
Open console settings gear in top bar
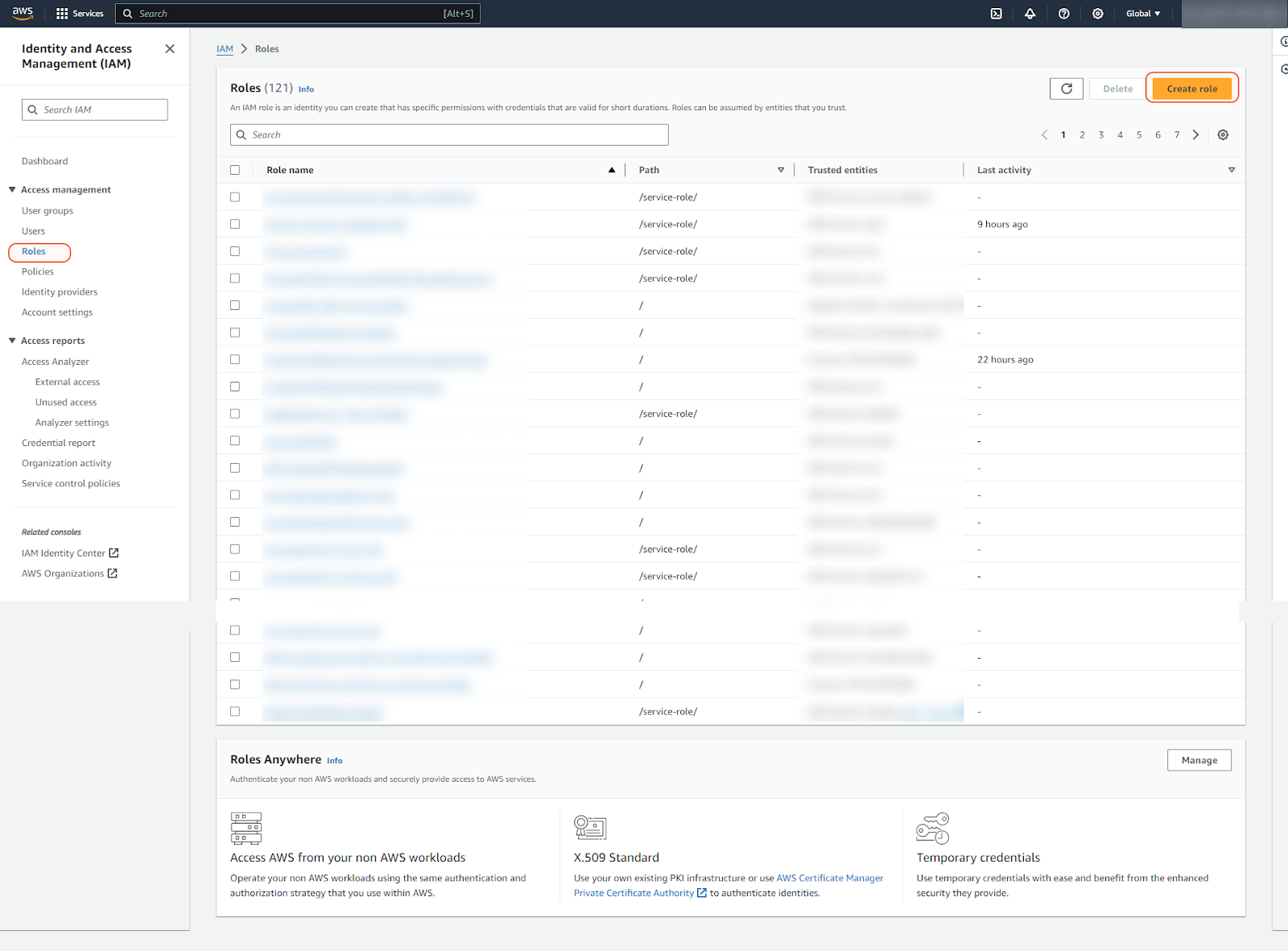point(1097,14)
